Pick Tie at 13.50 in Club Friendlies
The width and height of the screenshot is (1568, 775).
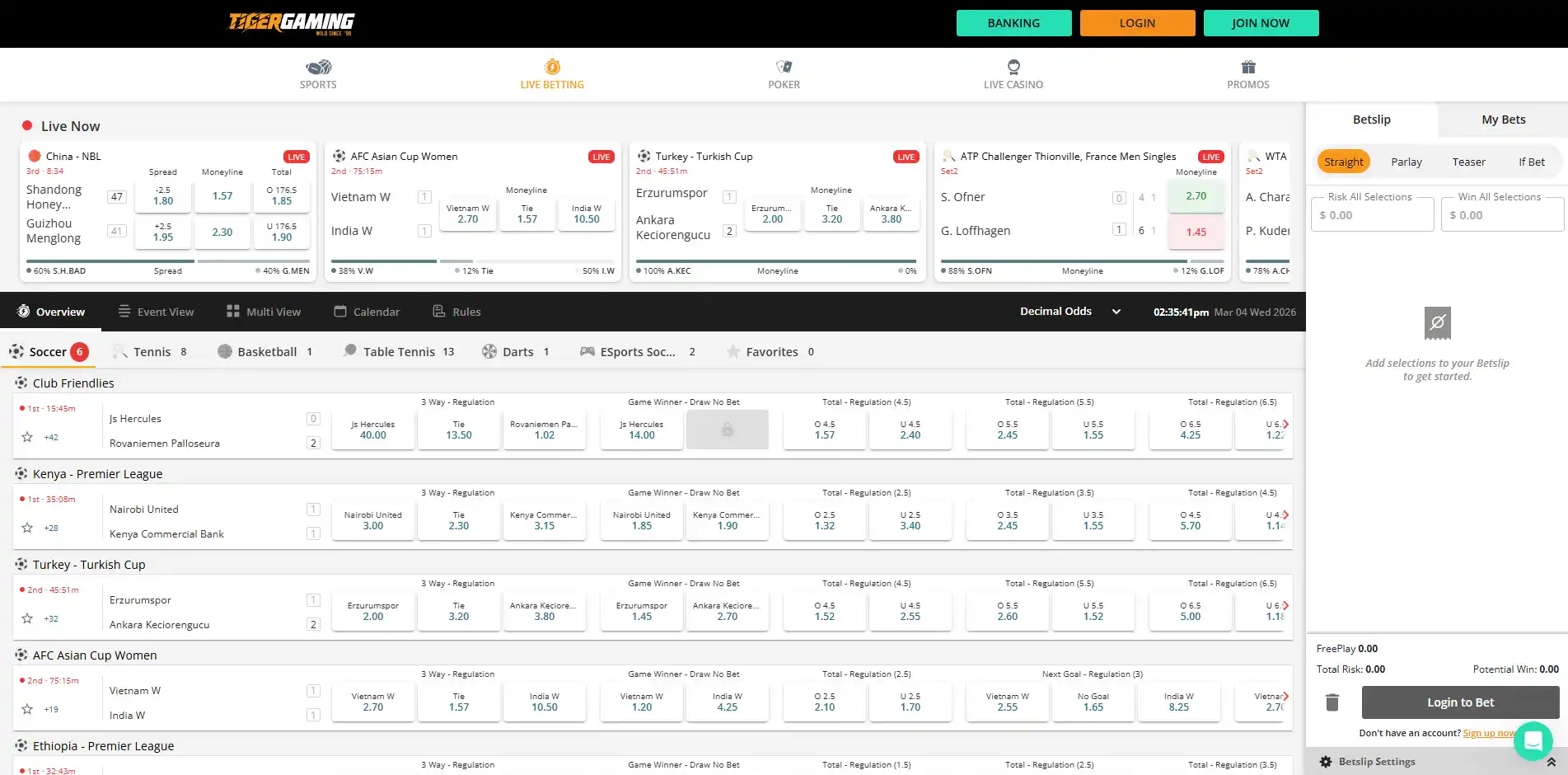point(459,430)
